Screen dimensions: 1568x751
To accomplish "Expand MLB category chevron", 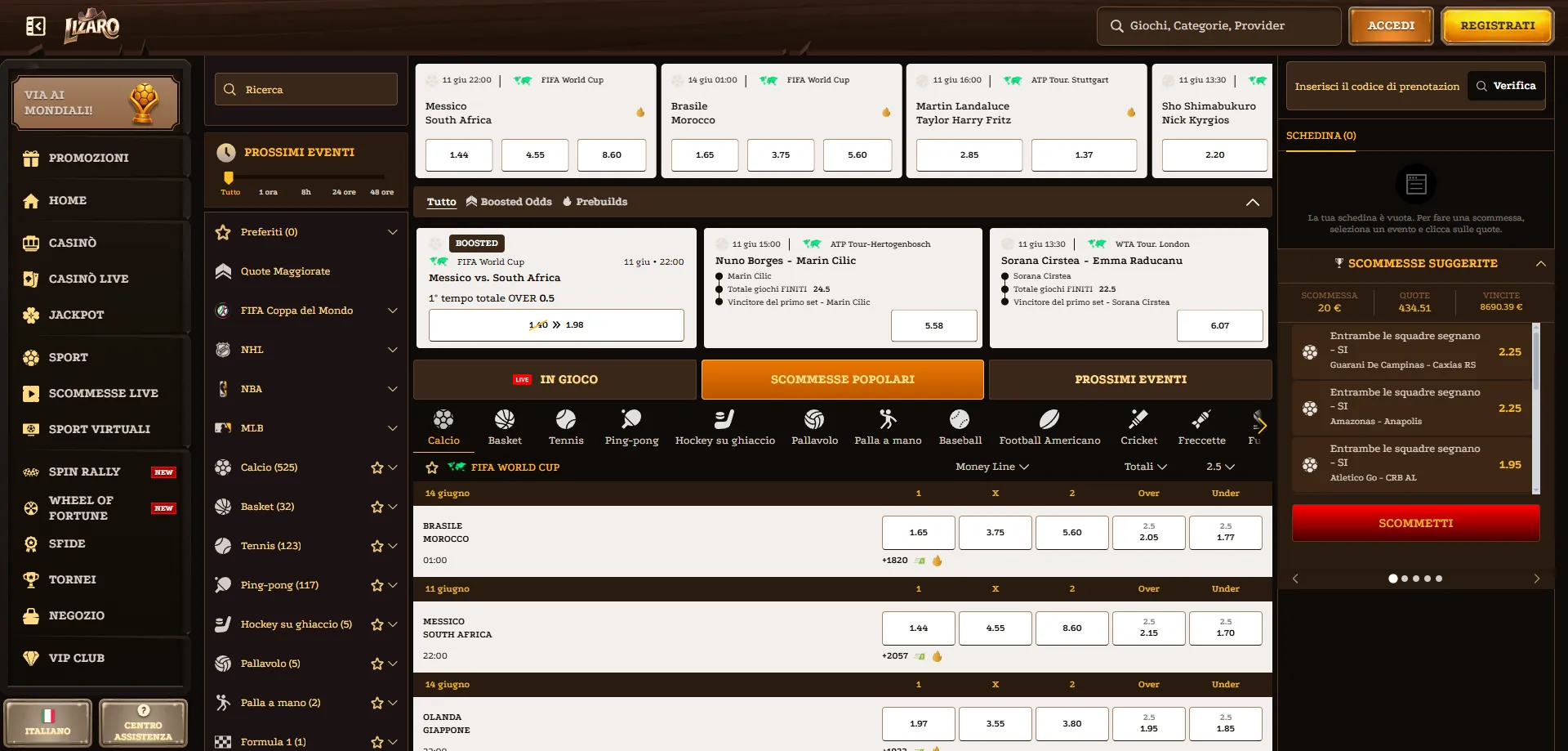I will point(393,428).
